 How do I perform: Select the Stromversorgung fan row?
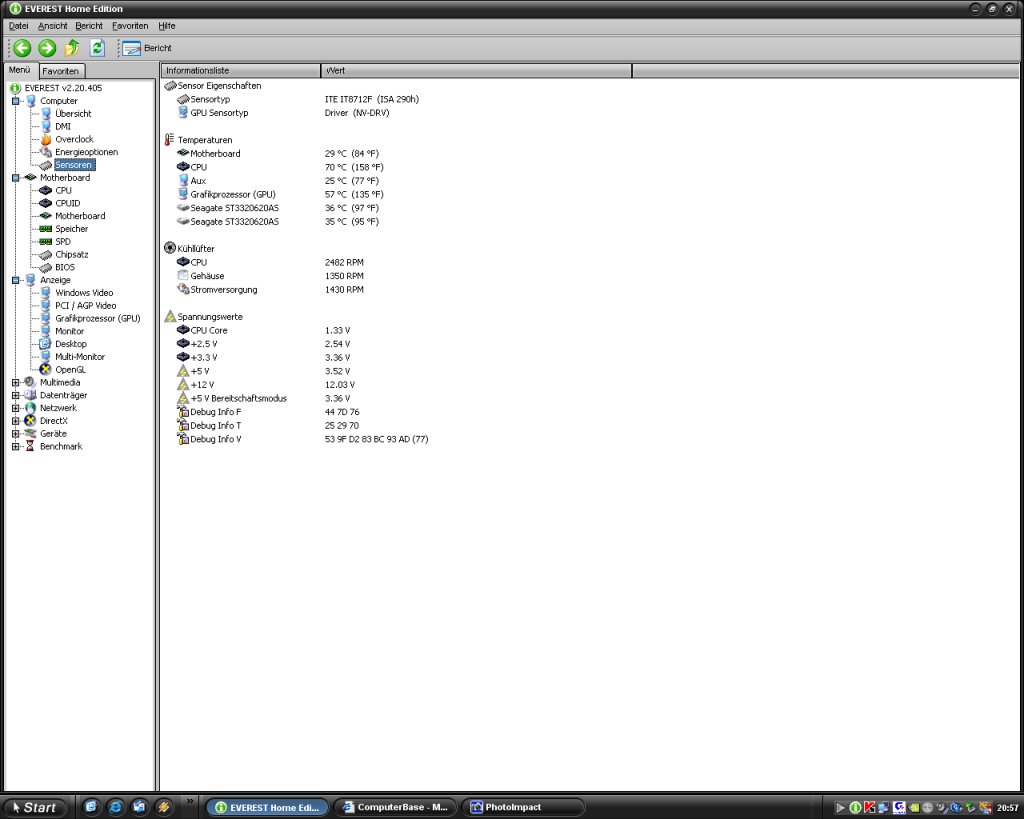coord(270,290)
